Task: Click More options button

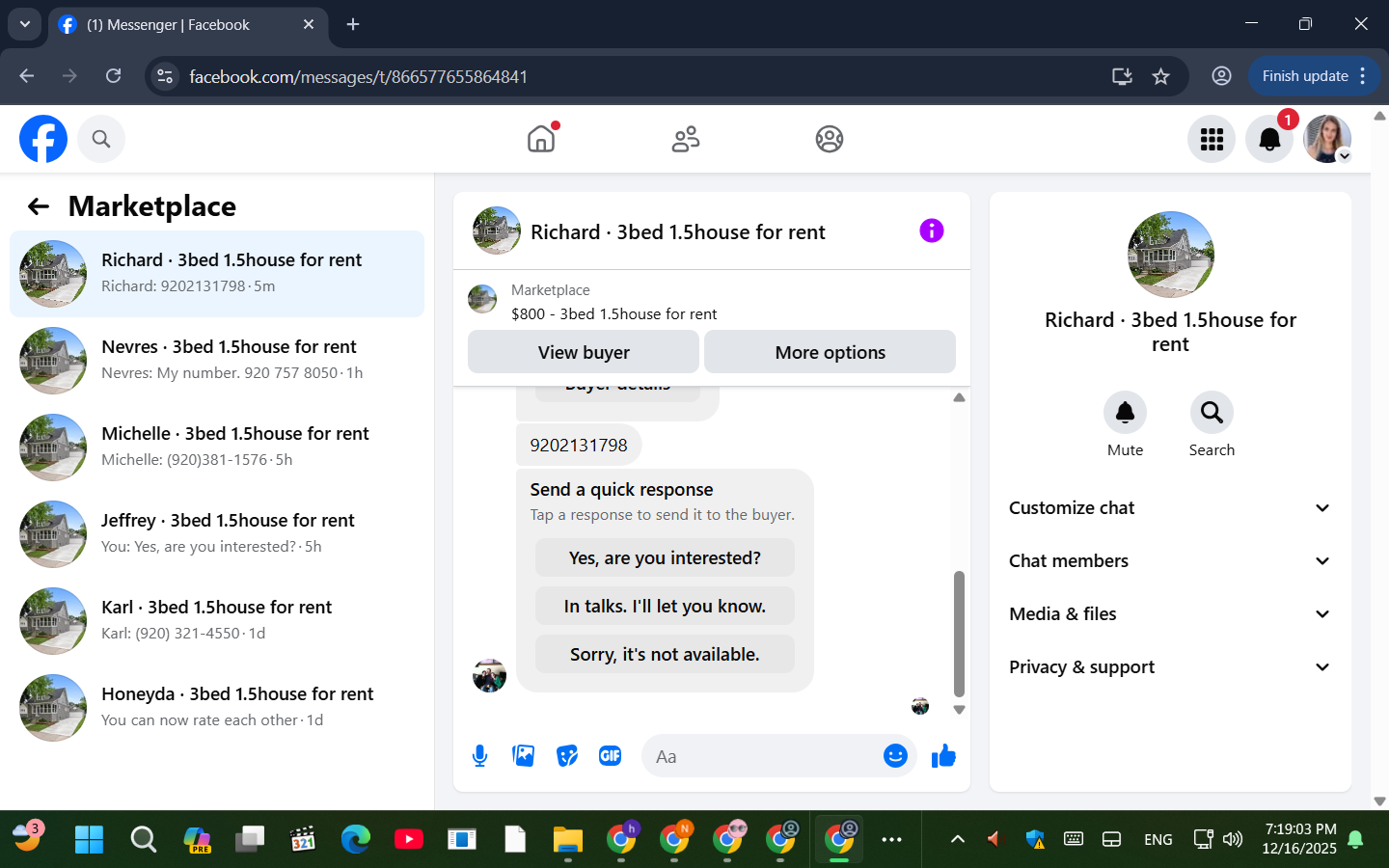Action: [x=830, y=352]
